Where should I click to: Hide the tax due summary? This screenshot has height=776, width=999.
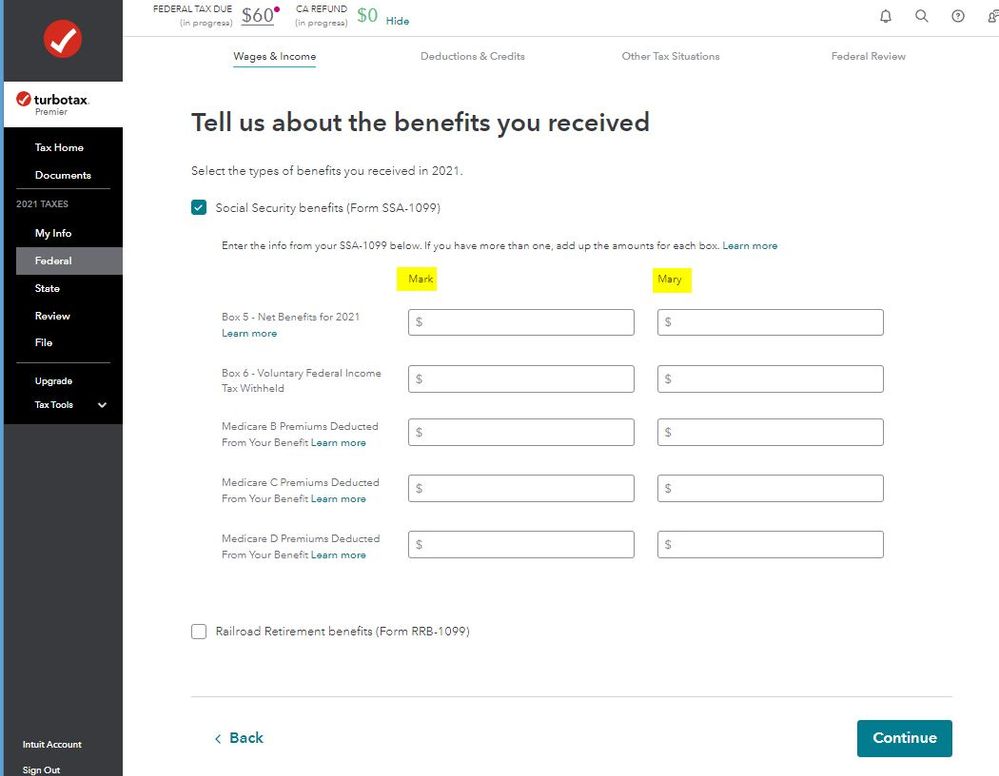coord(398,21)
